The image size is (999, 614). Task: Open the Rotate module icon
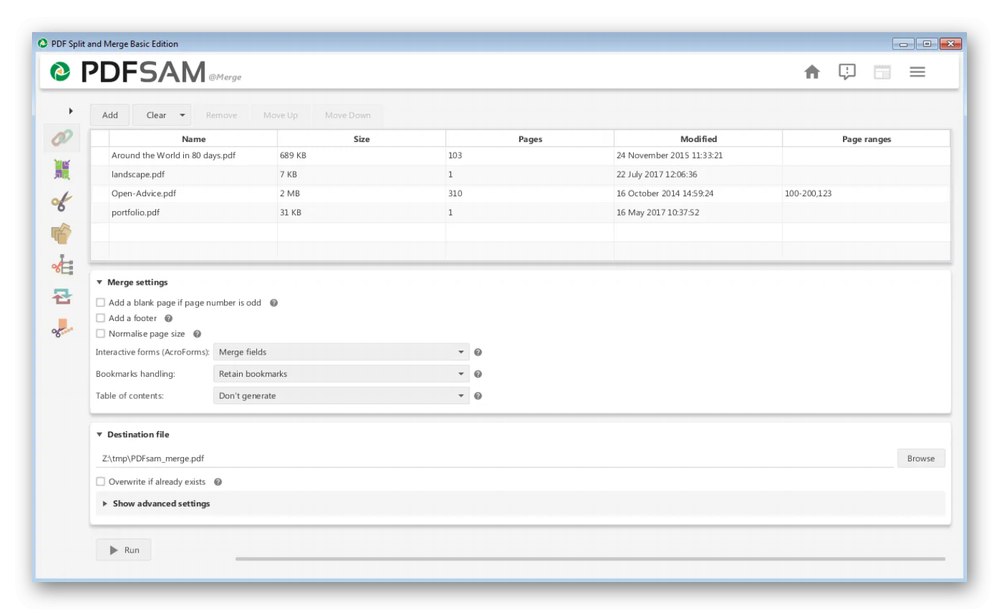point(62,296)
